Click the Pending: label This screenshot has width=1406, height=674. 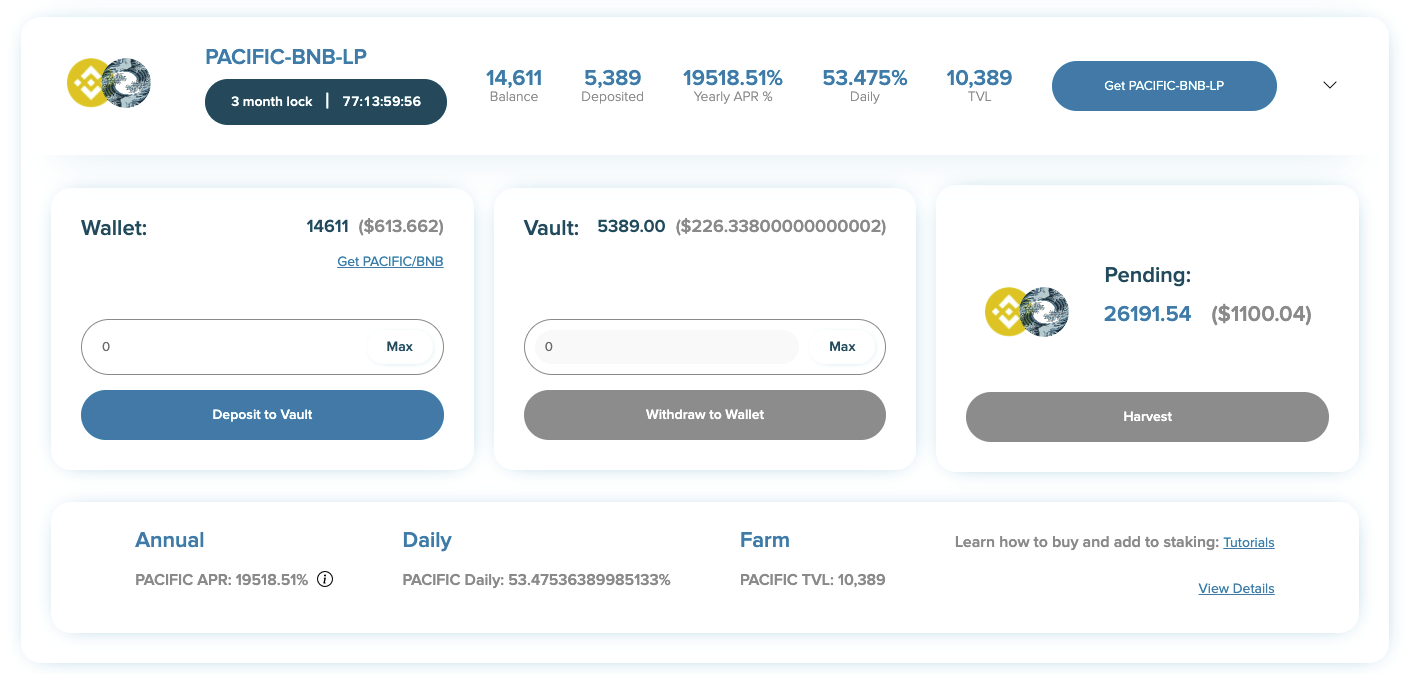pos(1147,275)
